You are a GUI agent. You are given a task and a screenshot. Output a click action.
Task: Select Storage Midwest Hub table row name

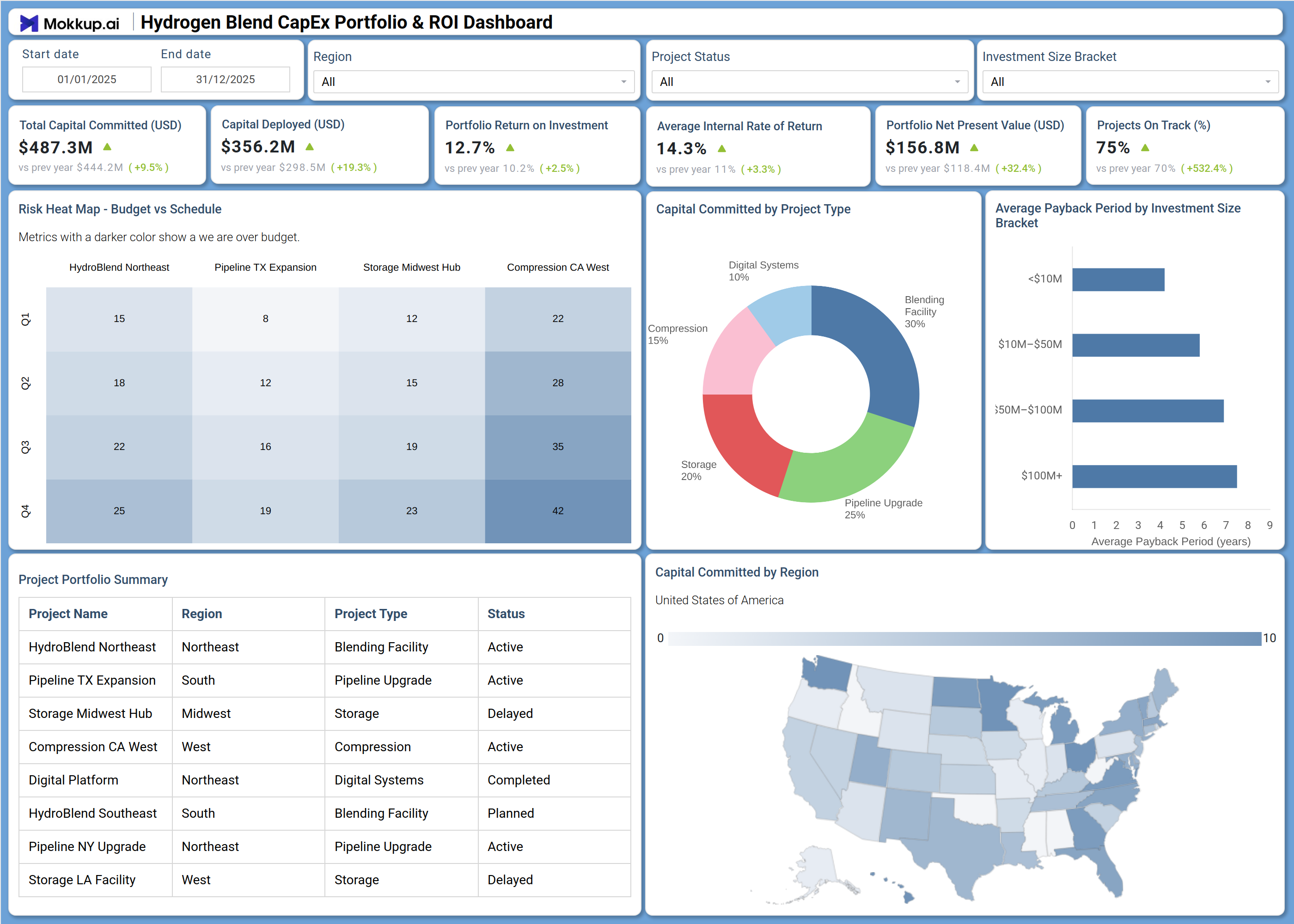pyautogui.click(x=91, y=713)
